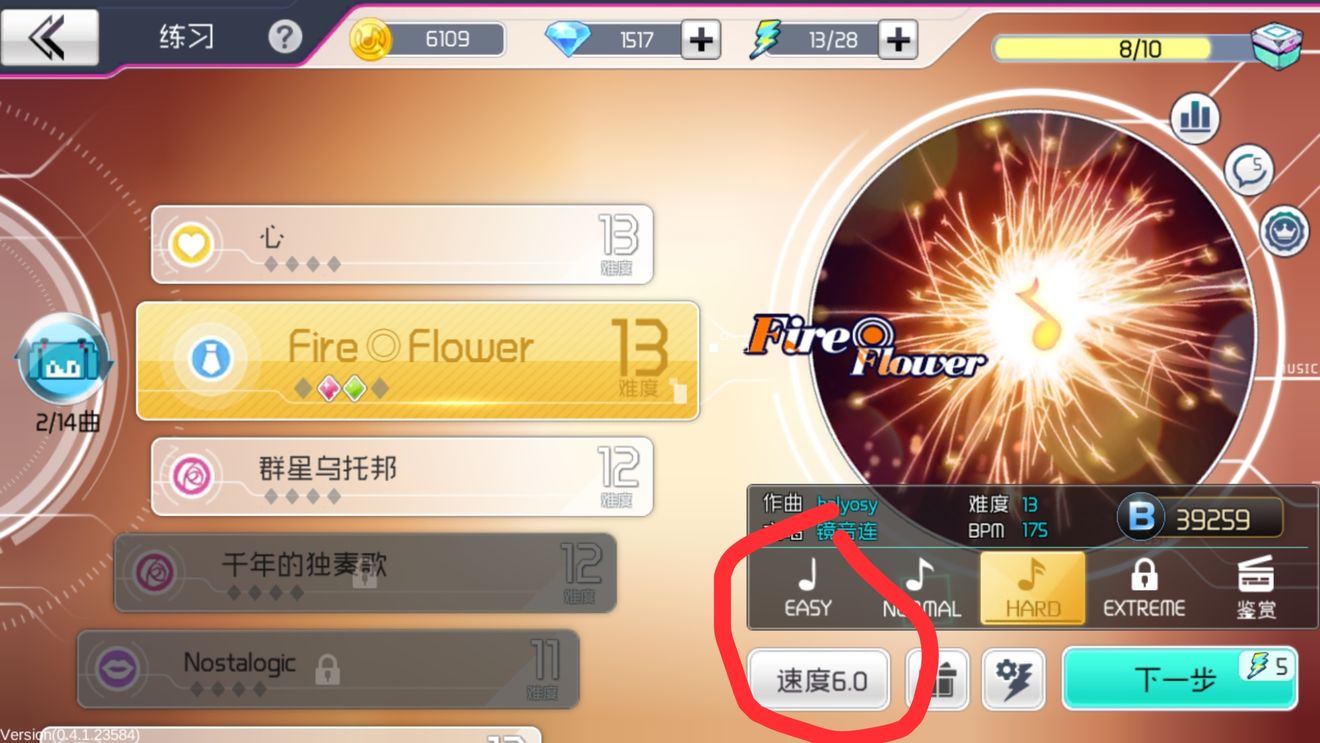Open the crown badge icon
Viewport: 1320px width, 743px height.
click(1284, 230)
